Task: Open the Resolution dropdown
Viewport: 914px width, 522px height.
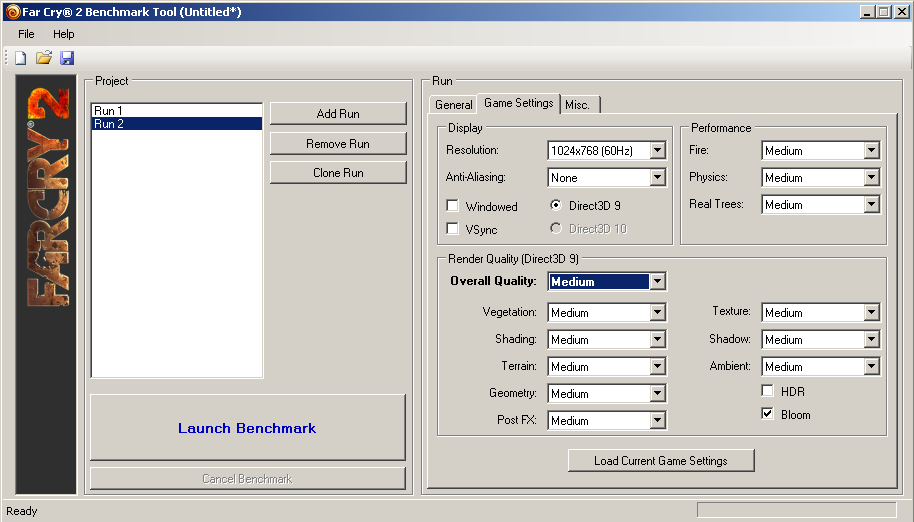Action: (x=607, y=150)
